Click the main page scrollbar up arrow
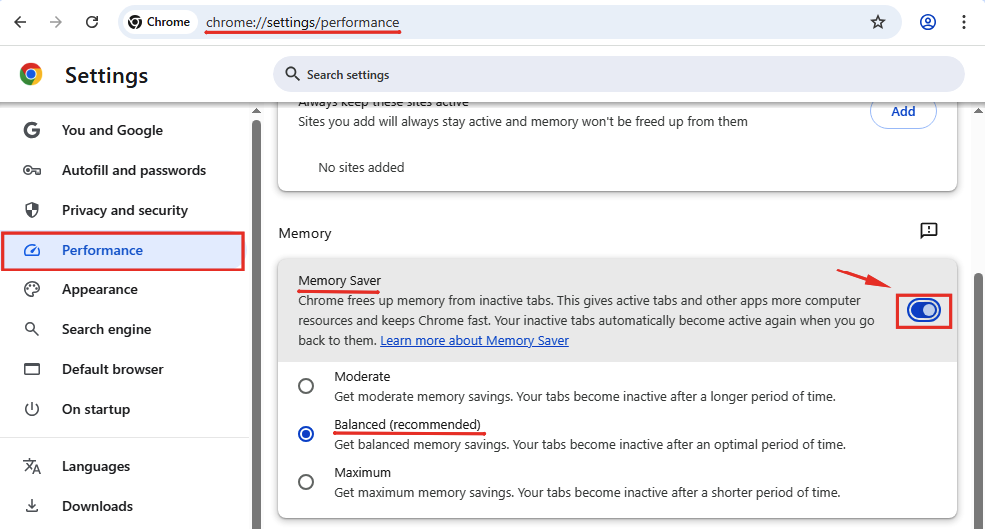Screen dimensions: 985x529 (x=979, y=111)
